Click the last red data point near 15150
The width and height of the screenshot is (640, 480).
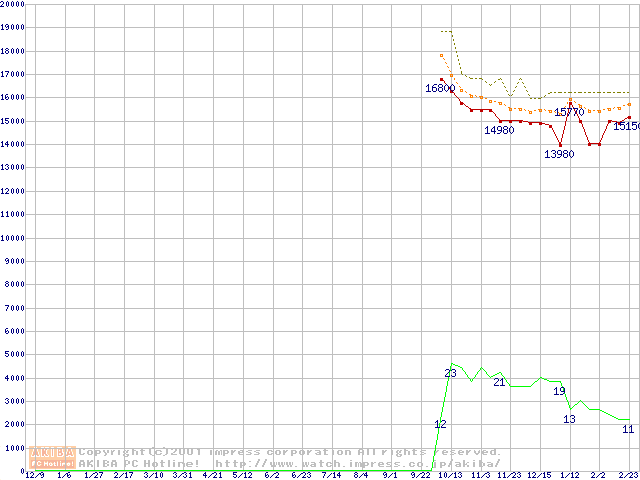pyautogui.click(x=629, y=117)
